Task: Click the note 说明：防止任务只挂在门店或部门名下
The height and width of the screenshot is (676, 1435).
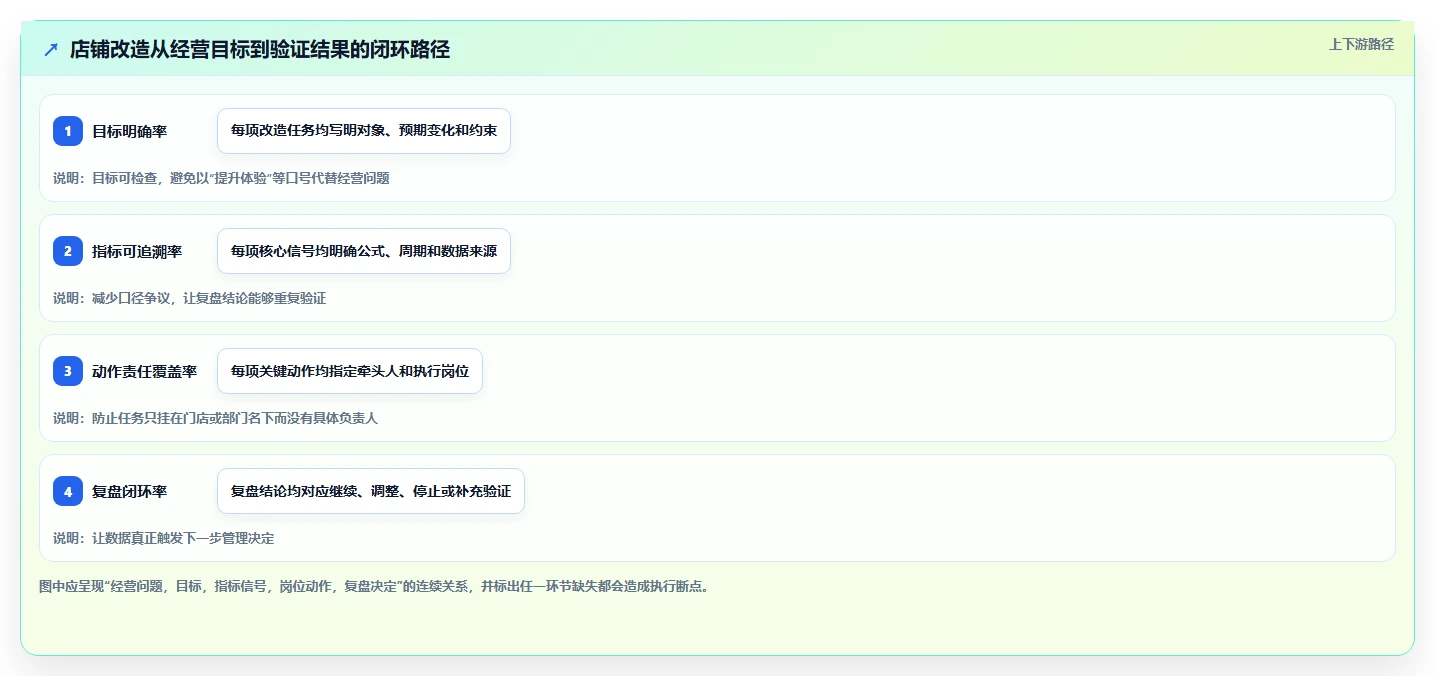Action: pos(215,418)
